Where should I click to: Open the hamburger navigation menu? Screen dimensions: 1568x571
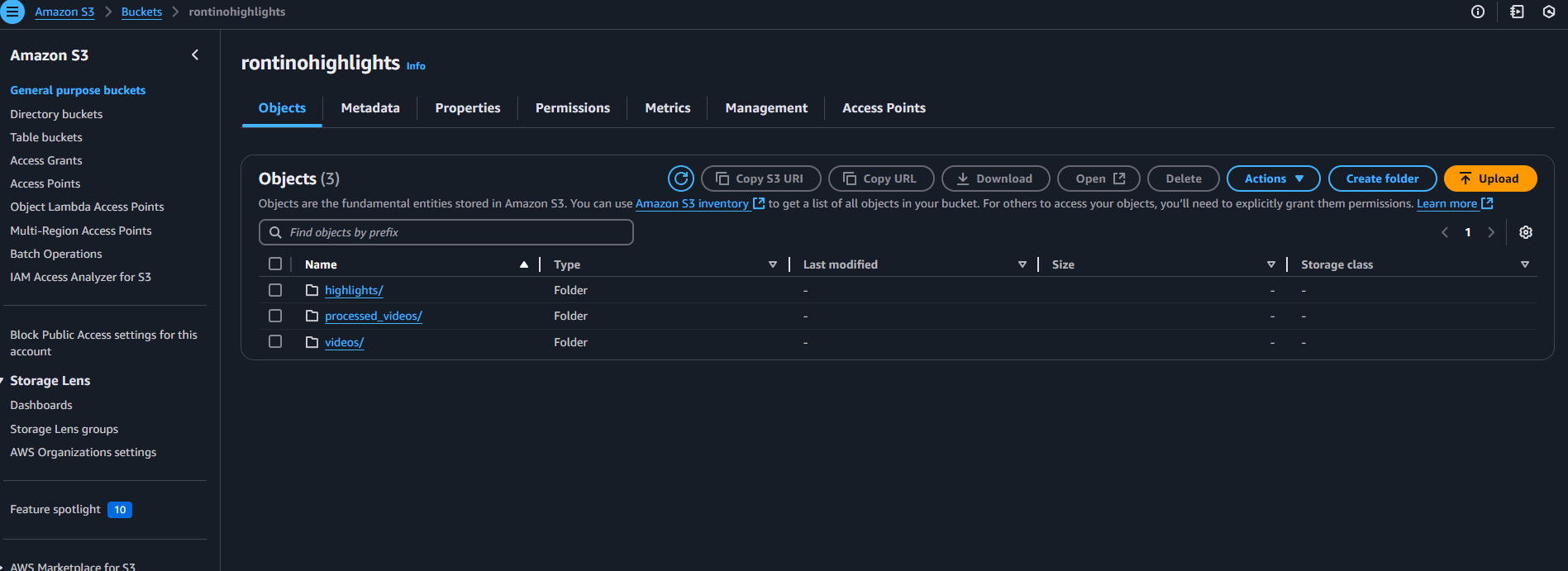[12, 12]
